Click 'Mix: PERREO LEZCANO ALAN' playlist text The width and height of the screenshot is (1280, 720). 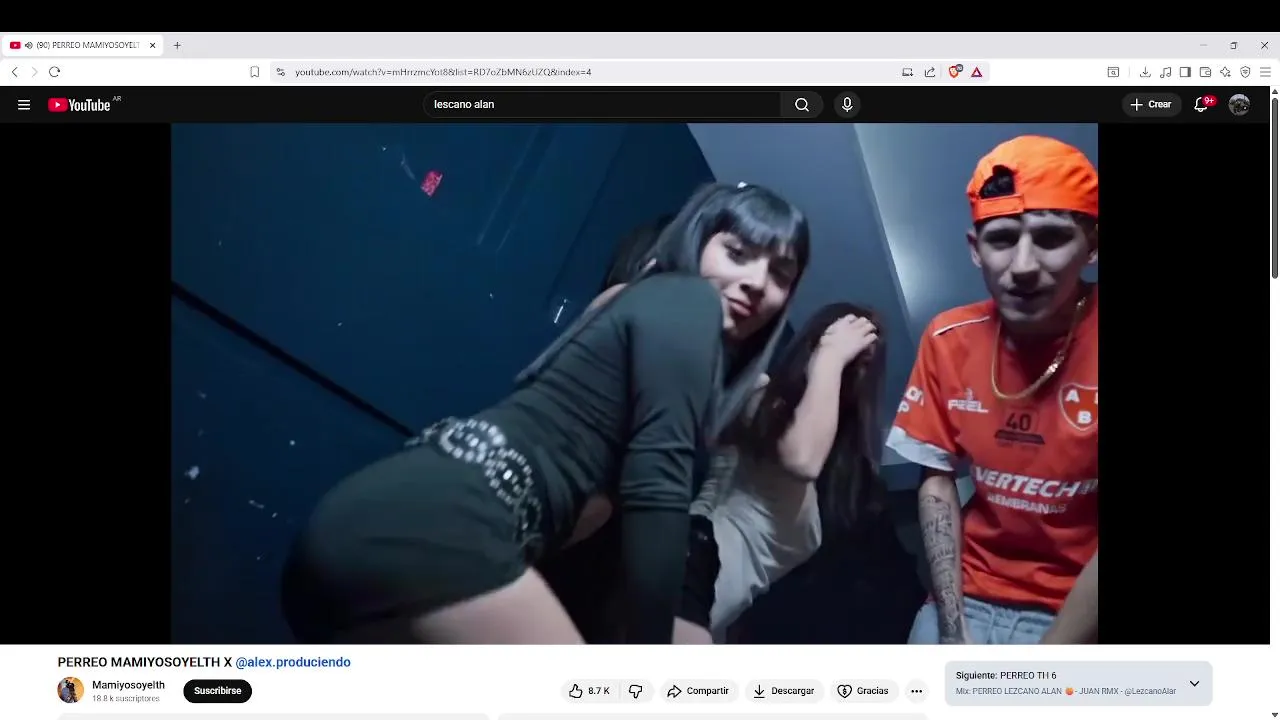[x=1066, y=691]
